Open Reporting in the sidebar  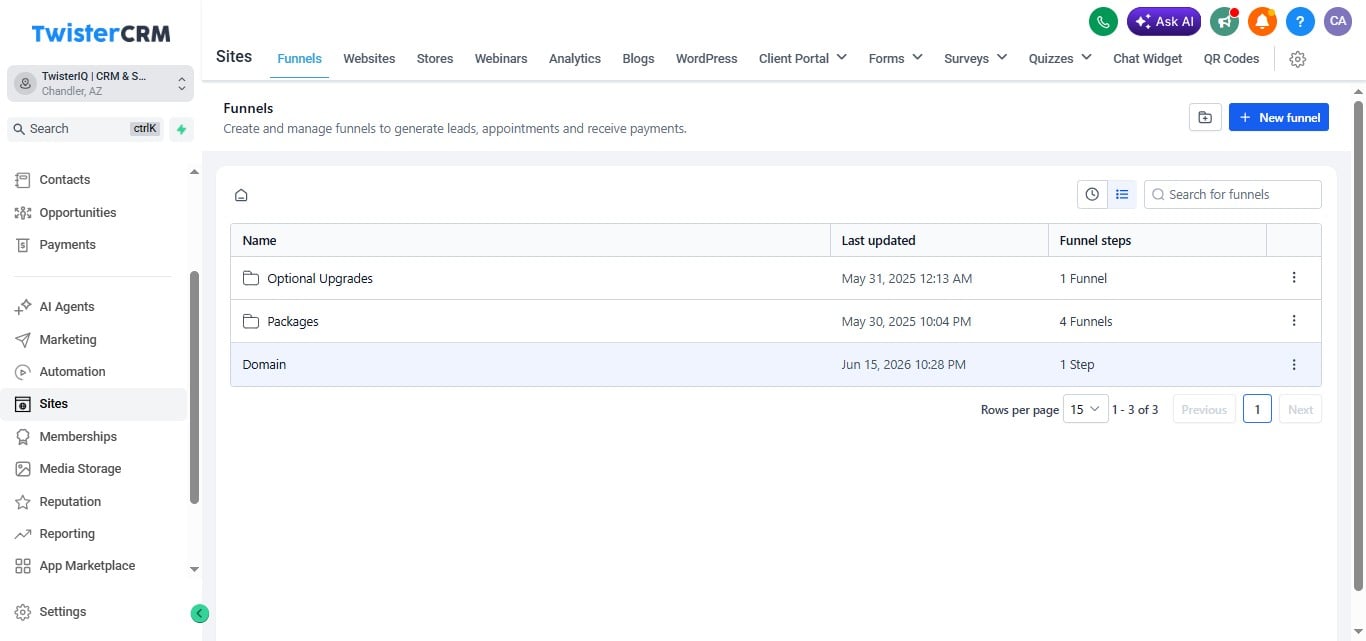(67, 534)
